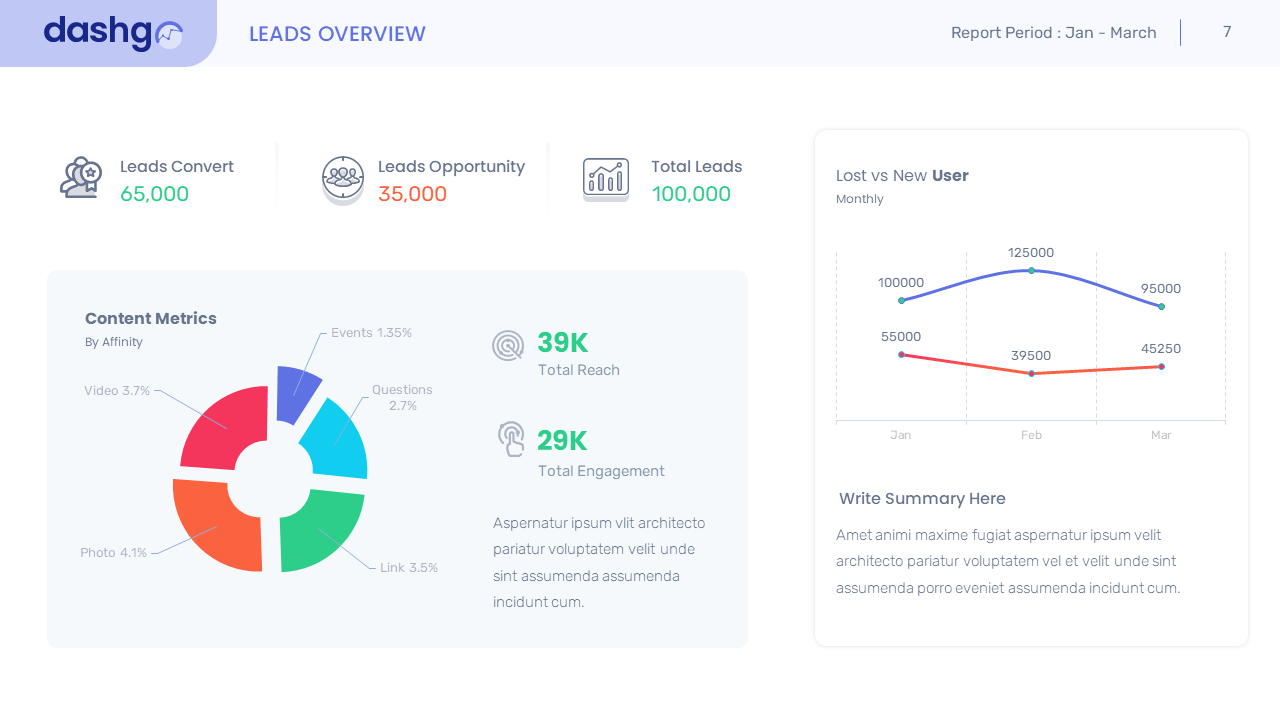
Task: Click the Write Summary Here heading
Action: [921, 498]
